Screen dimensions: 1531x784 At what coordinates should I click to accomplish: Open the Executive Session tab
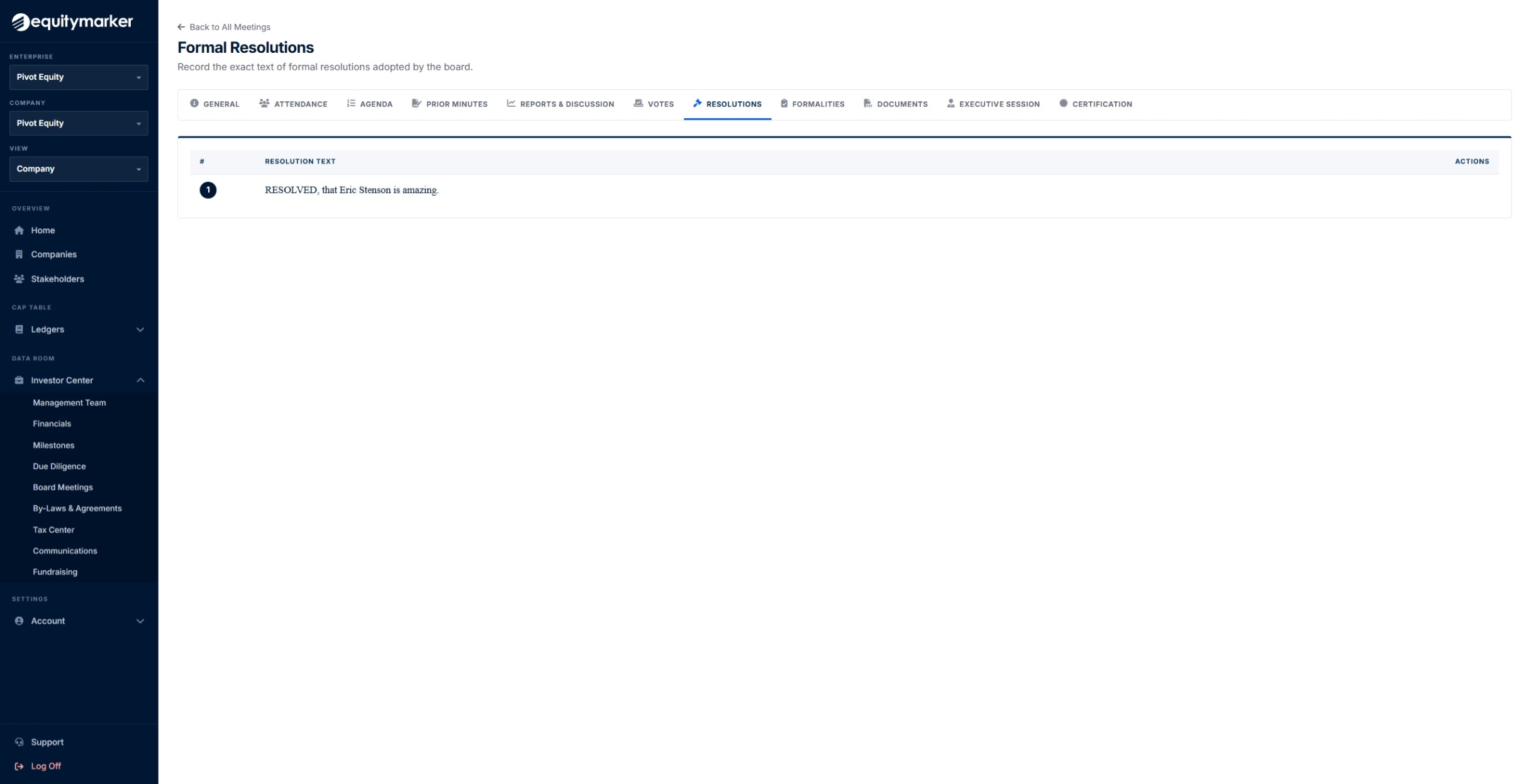(x=993, y=104)
